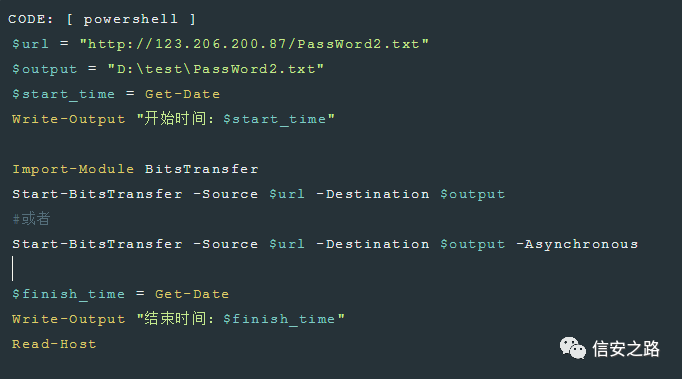The image size is (682, 379).
Task: Click the $output variable declaration
Action: pos(44,69)
